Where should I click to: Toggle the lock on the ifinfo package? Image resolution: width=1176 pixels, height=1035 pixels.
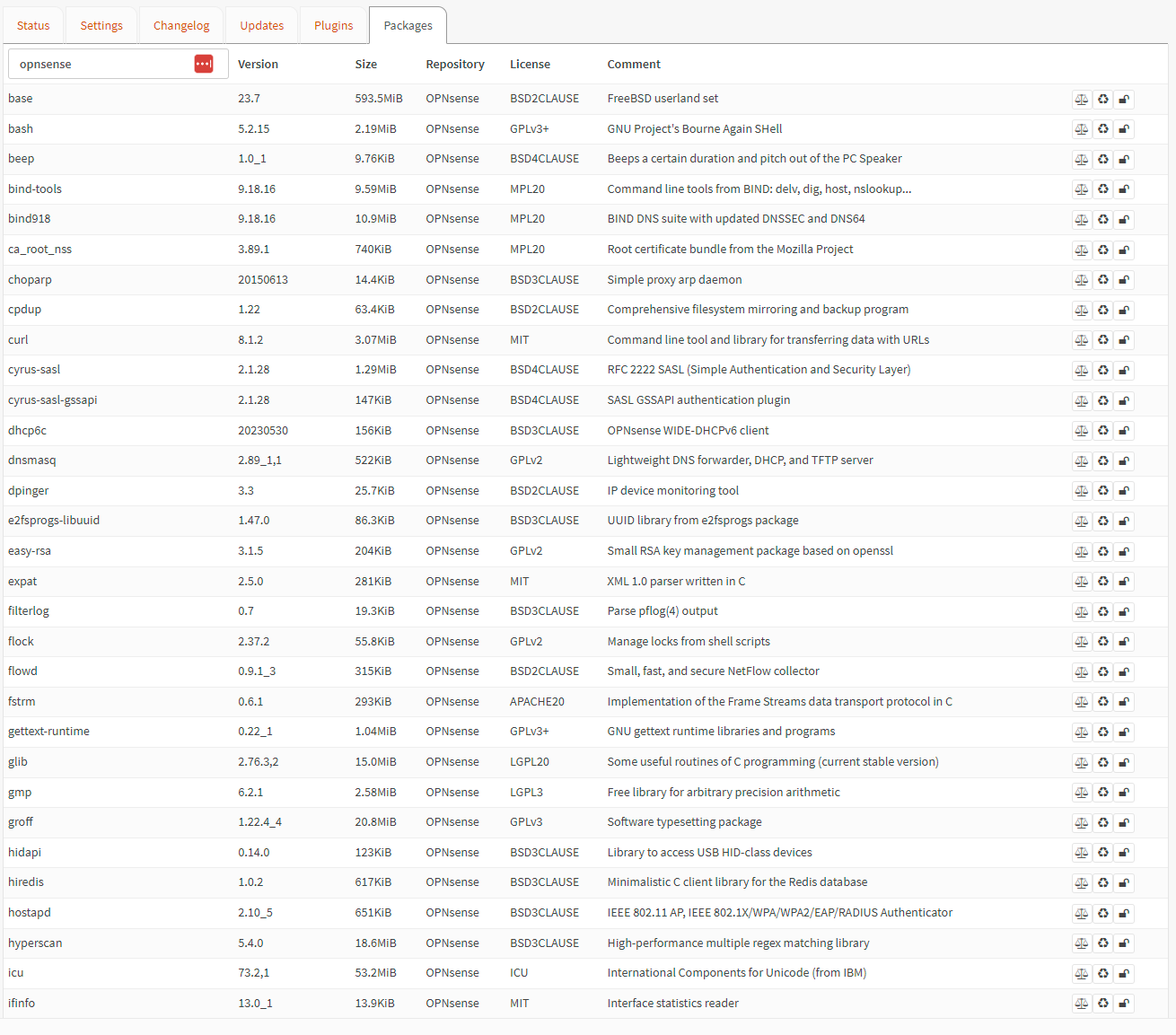(x=1124, y=1004)
